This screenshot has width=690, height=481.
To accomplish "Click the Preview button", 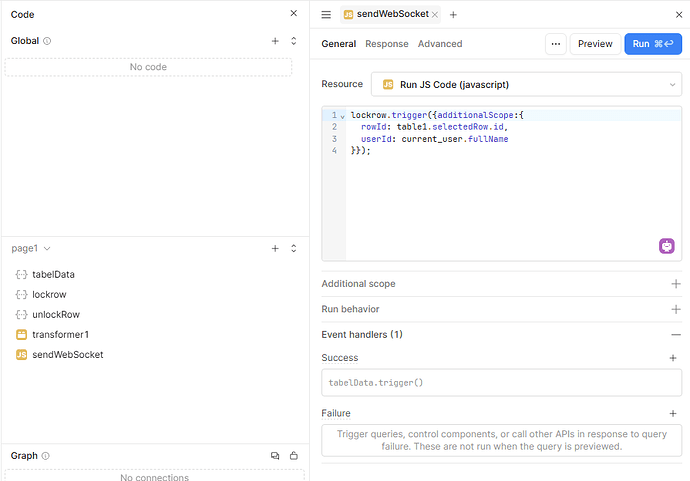I will [595, 44].
